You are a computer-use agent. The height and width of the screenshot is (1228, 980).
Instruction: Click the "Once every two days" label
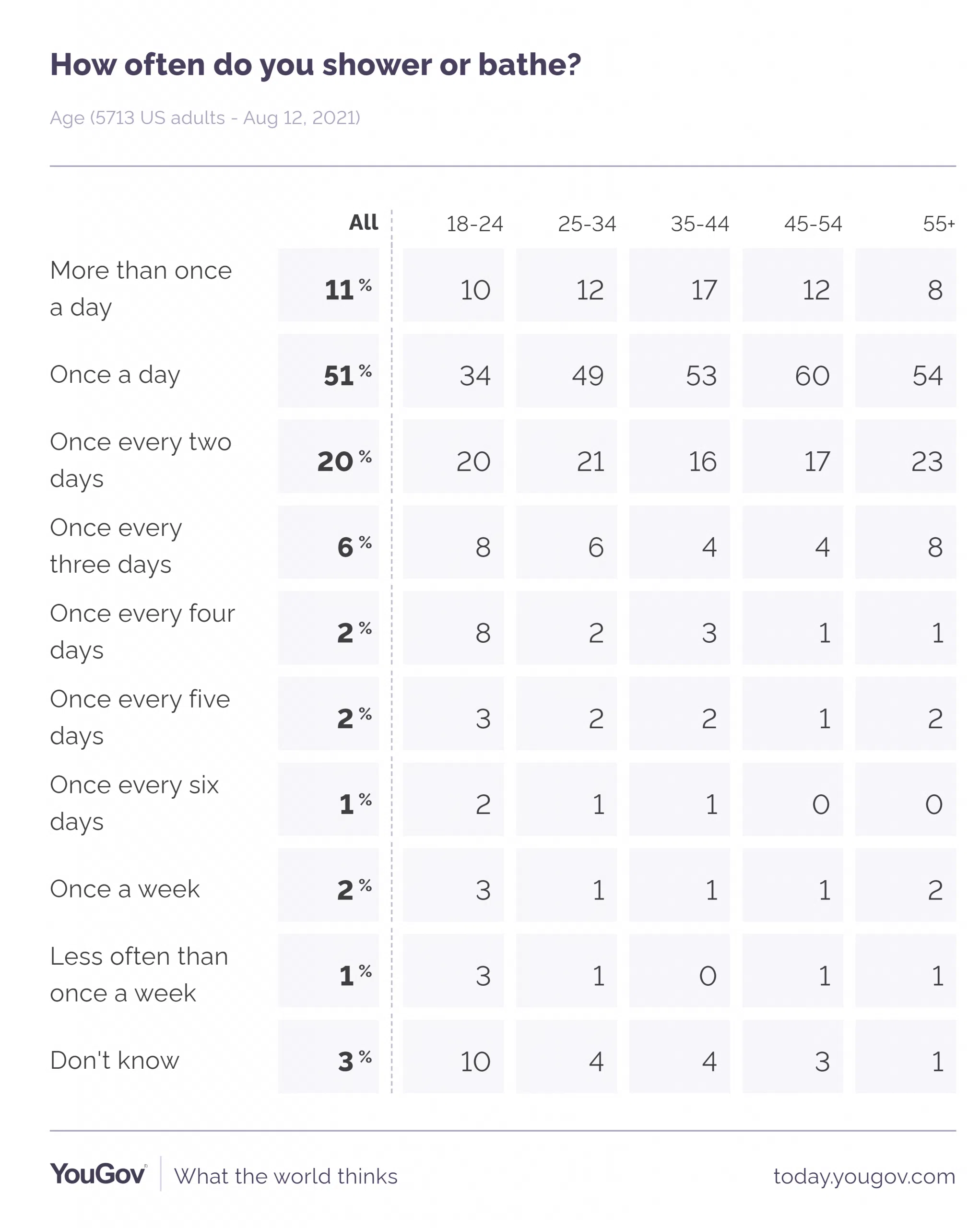(140, 460)
